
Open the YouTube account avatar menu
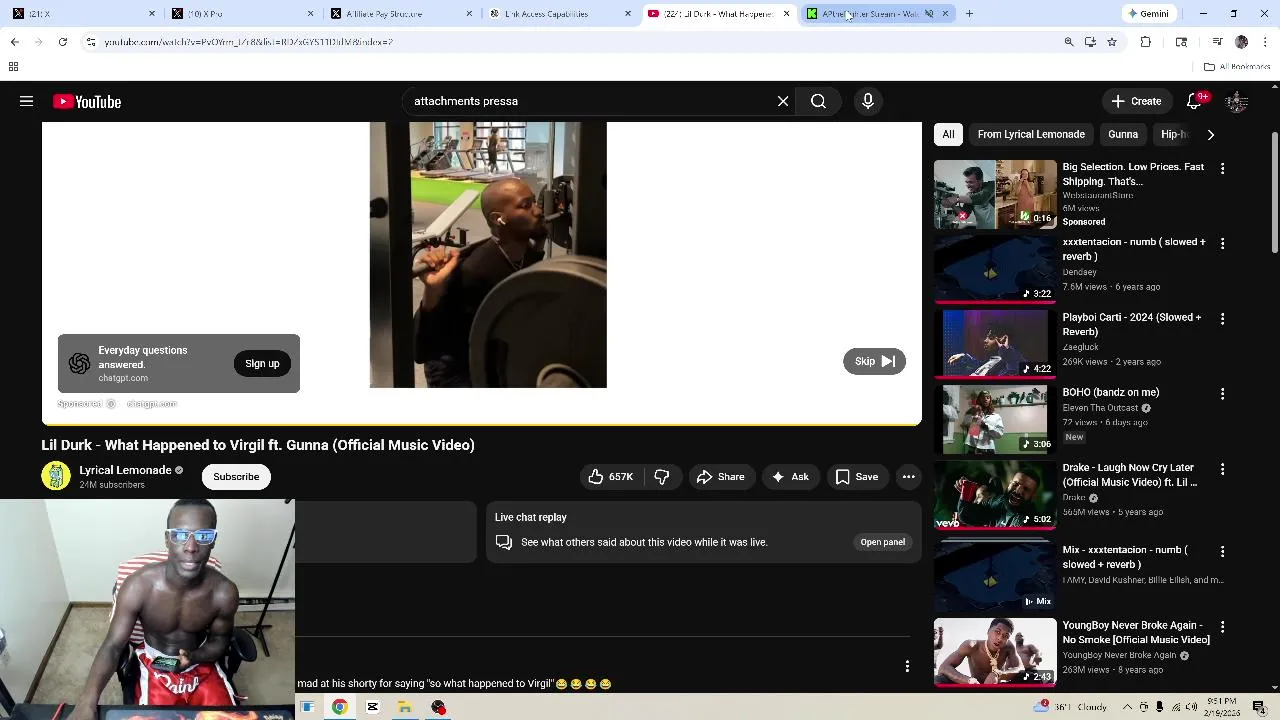tap(1237, 101)
